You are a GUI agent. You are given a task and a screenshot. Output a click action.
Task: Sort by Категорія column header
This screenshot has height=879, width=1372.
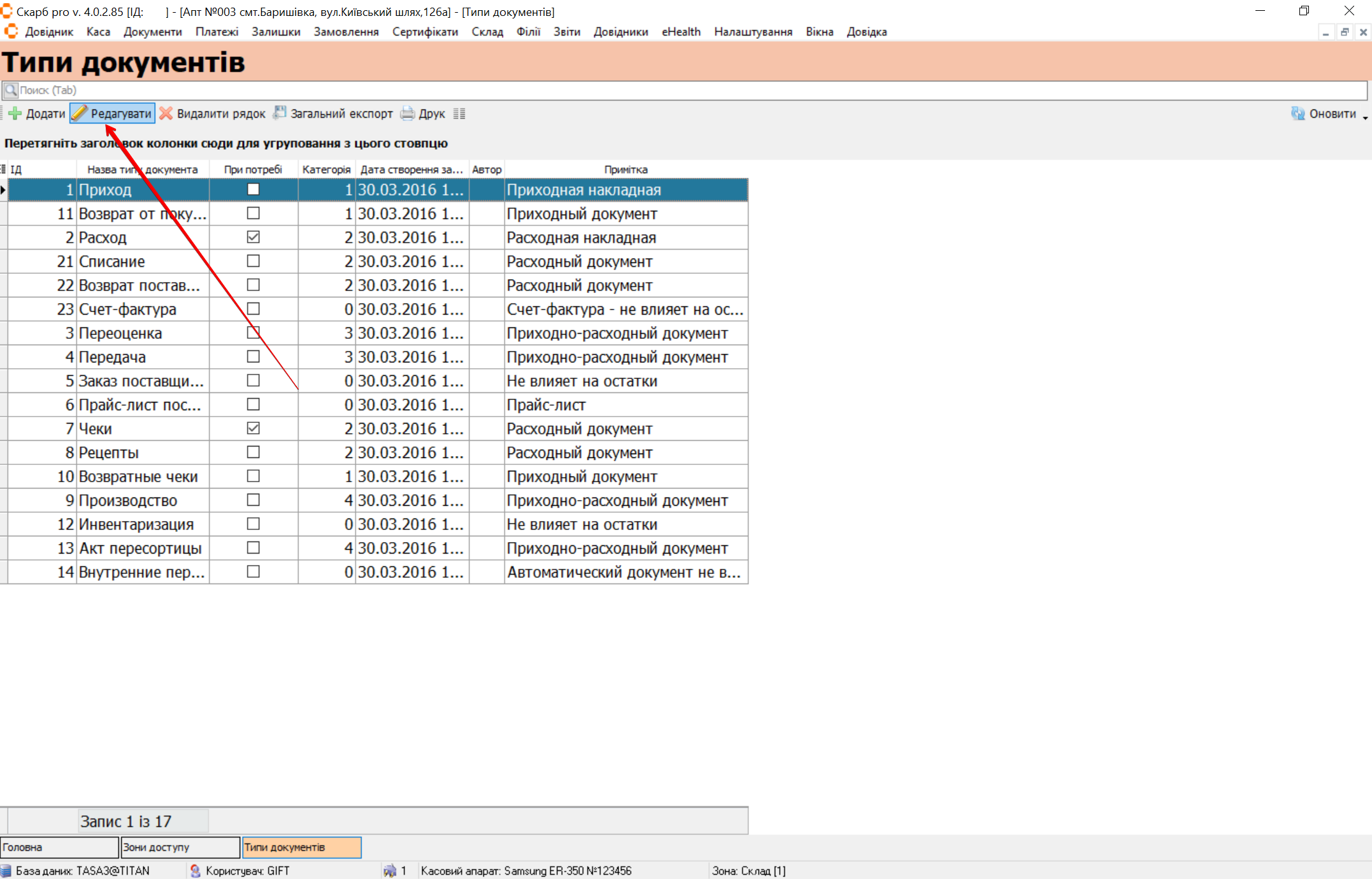point(326,169)
